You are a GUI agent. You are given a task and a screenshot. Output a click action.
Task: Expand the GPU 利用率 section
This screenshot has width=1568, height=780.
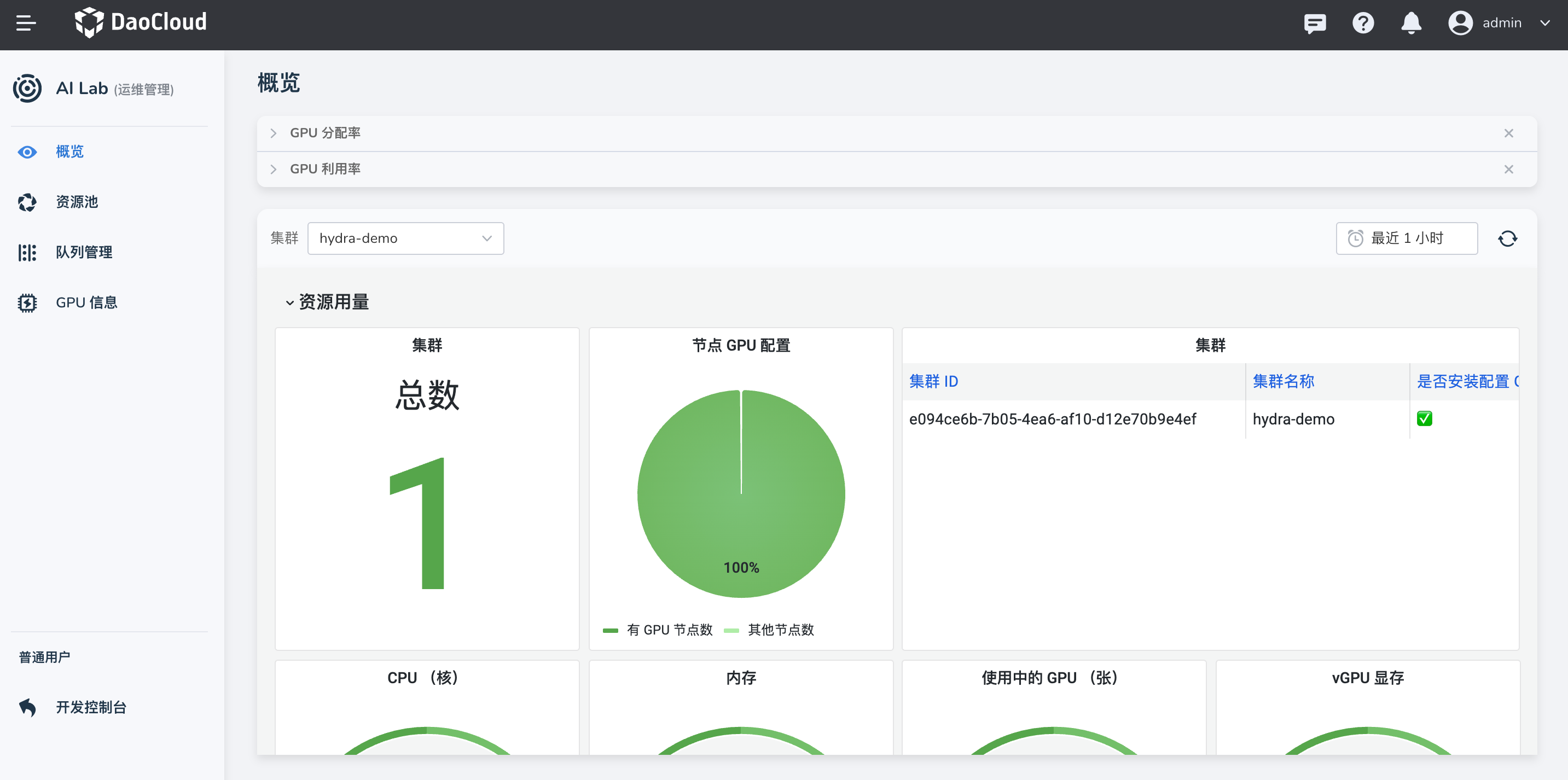point(274,168)
